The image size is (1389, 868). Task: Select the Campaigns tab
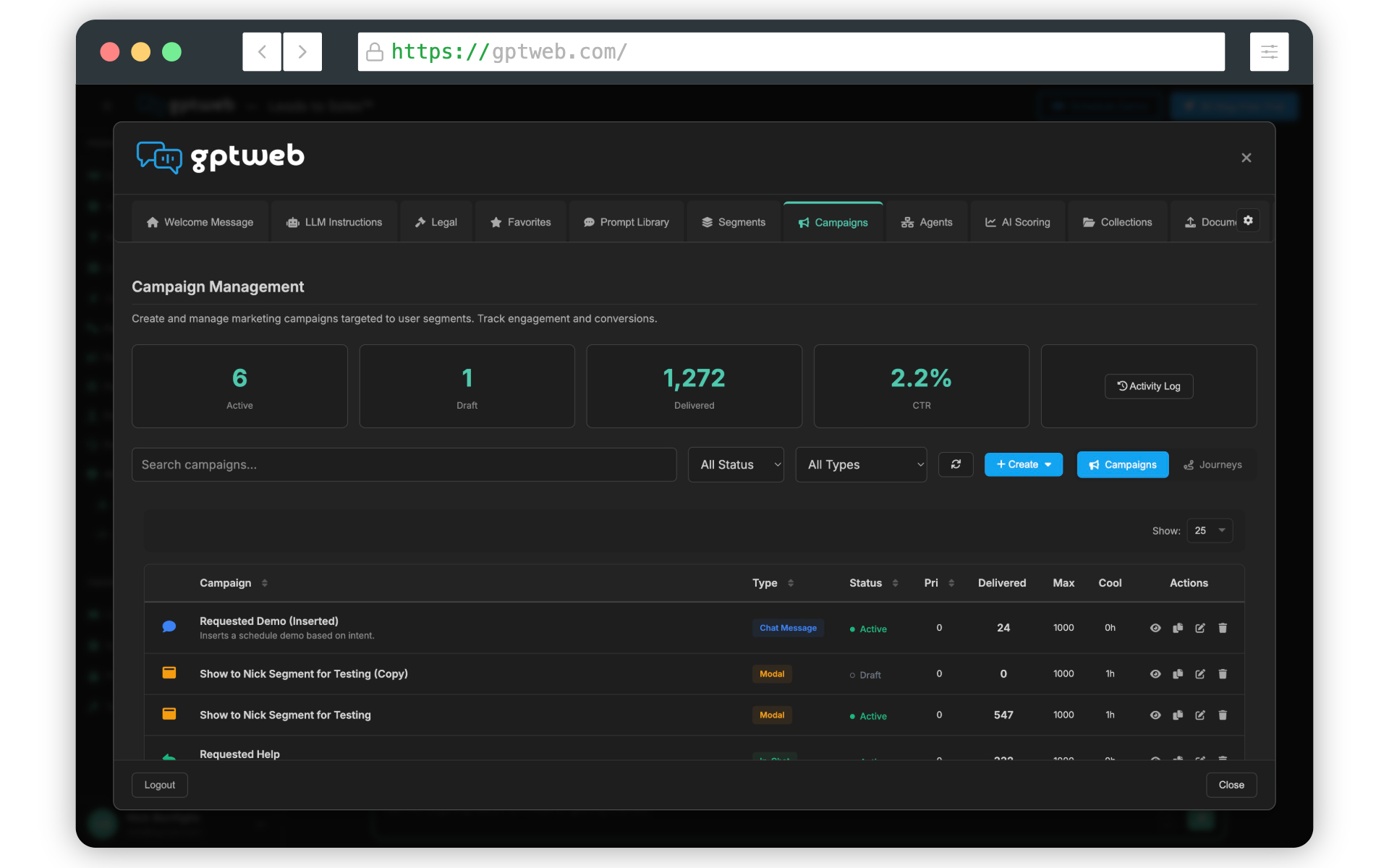833,222
